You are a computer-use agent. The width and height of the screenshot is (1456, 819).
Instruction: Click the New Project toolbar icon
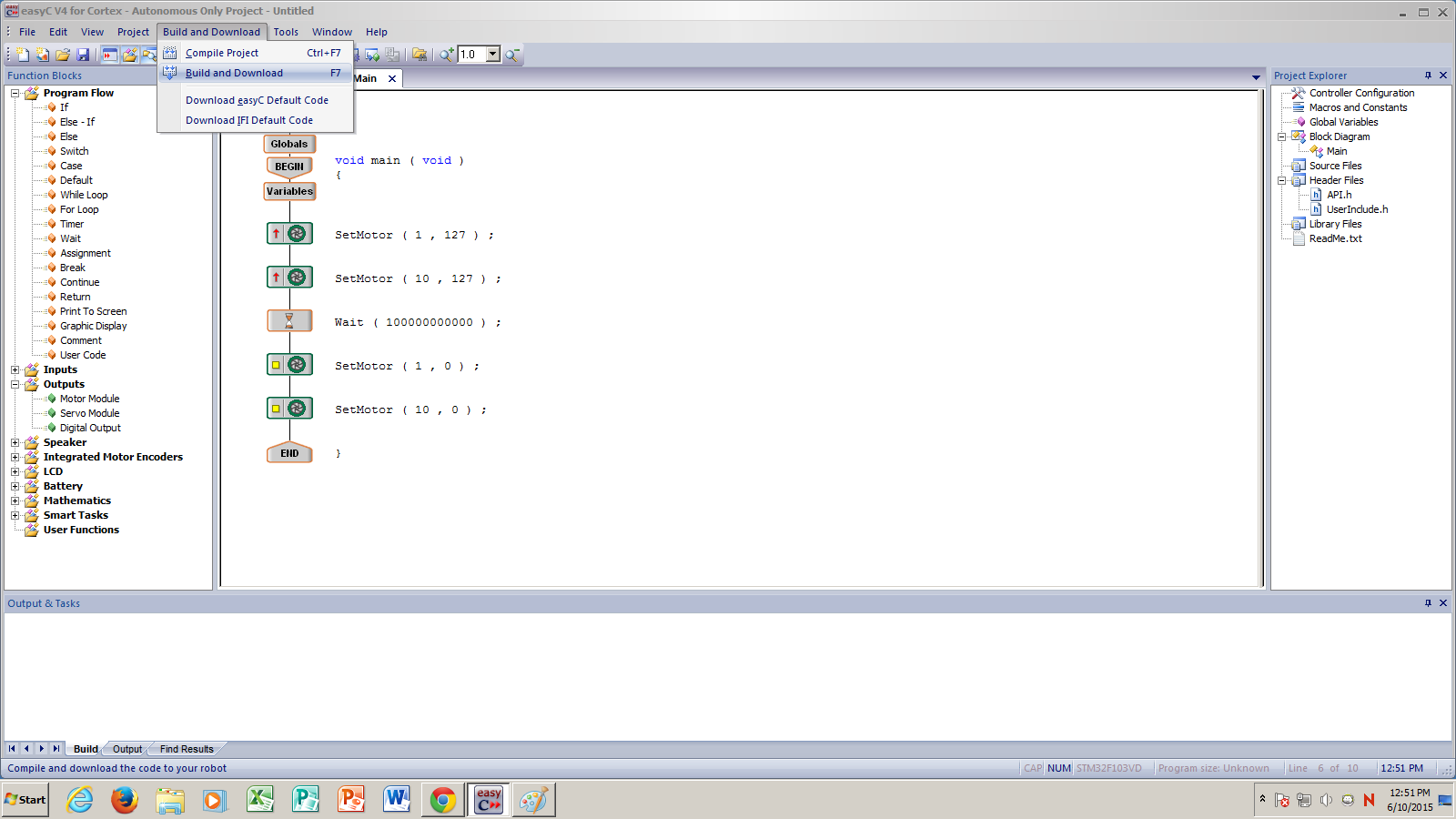point(43,55)
